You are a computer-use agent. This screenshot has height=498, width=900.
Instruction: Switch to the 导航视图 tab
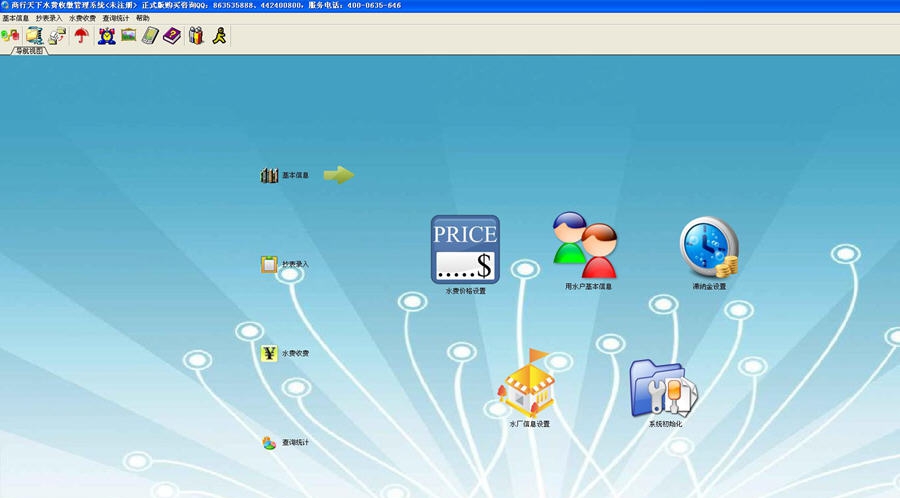point(29,51)
